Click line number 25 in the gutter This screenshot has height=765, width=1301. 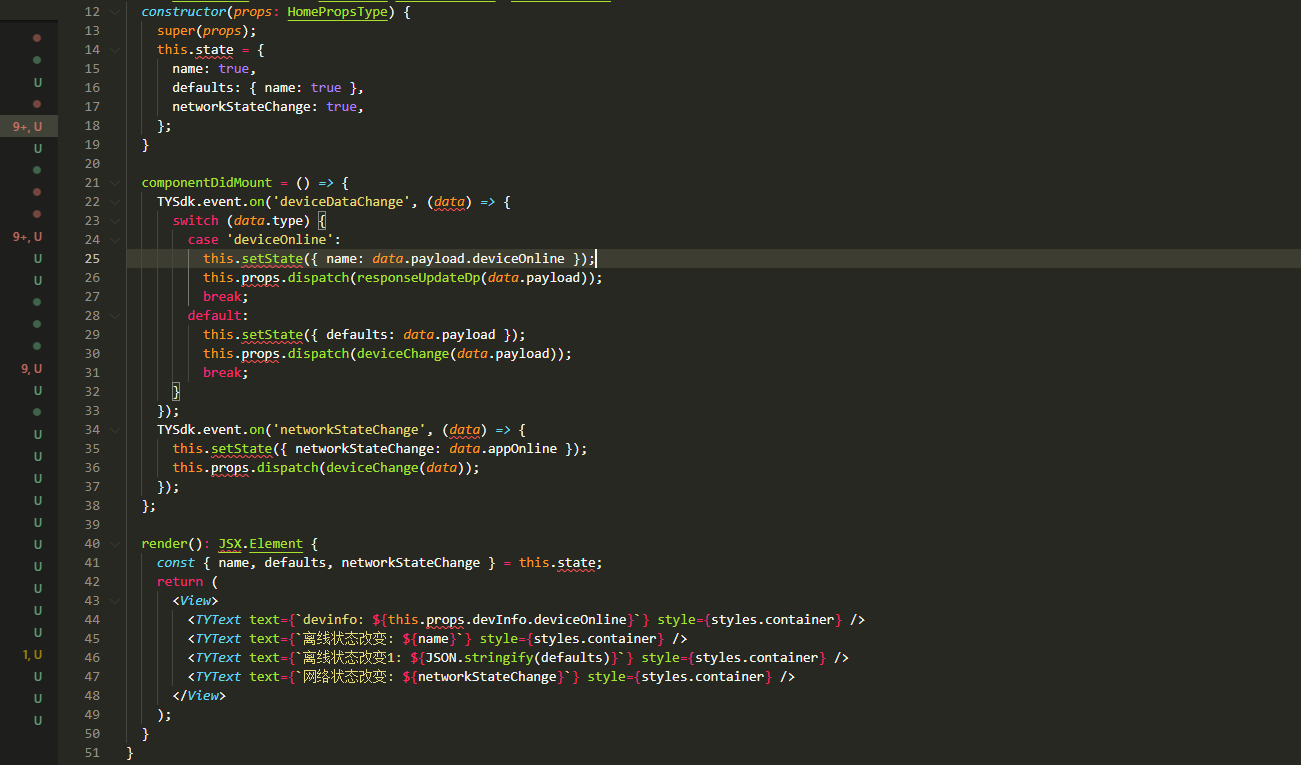click(x=92, y=259)
